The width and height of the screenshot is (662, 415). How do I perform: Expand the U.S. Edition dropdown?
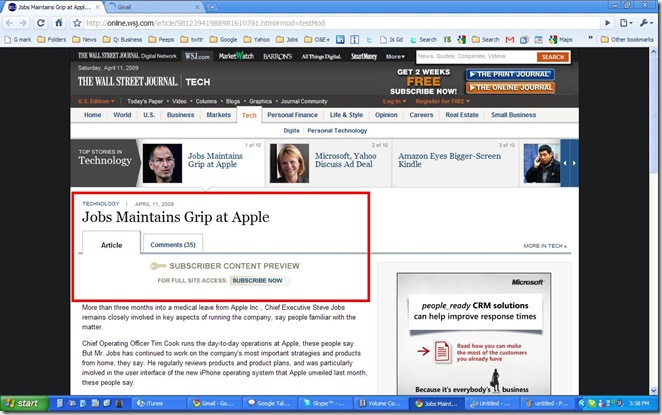point(96,101)
